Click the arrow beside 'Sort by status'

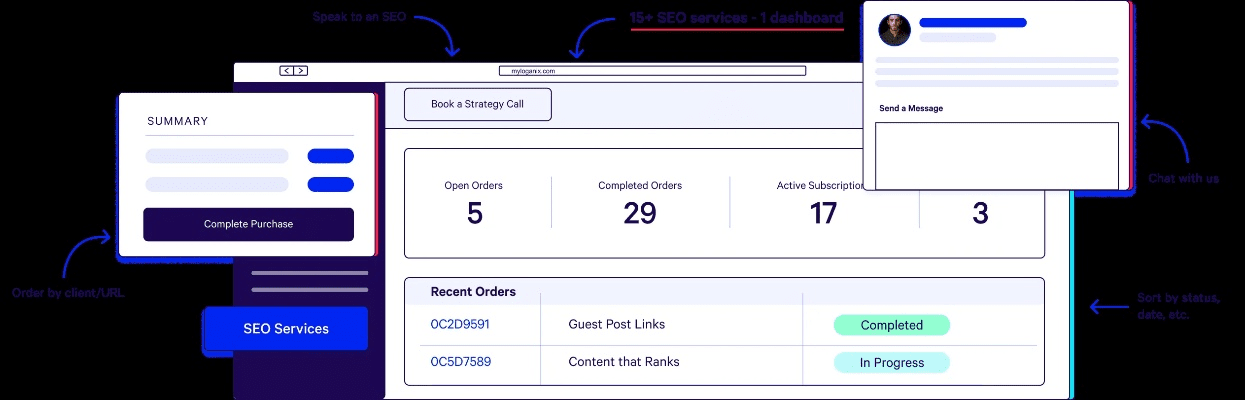pyautogui.click(x=1109, y=307)
